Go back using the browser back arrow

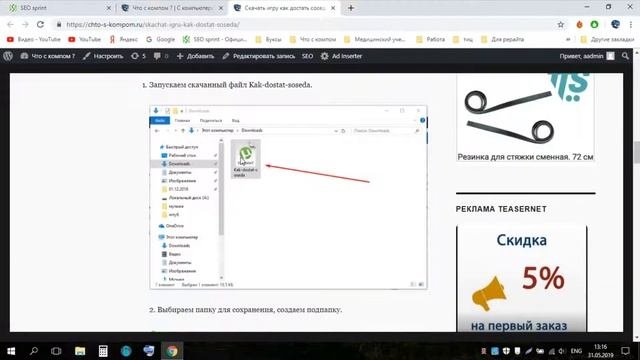coord(10,24)
